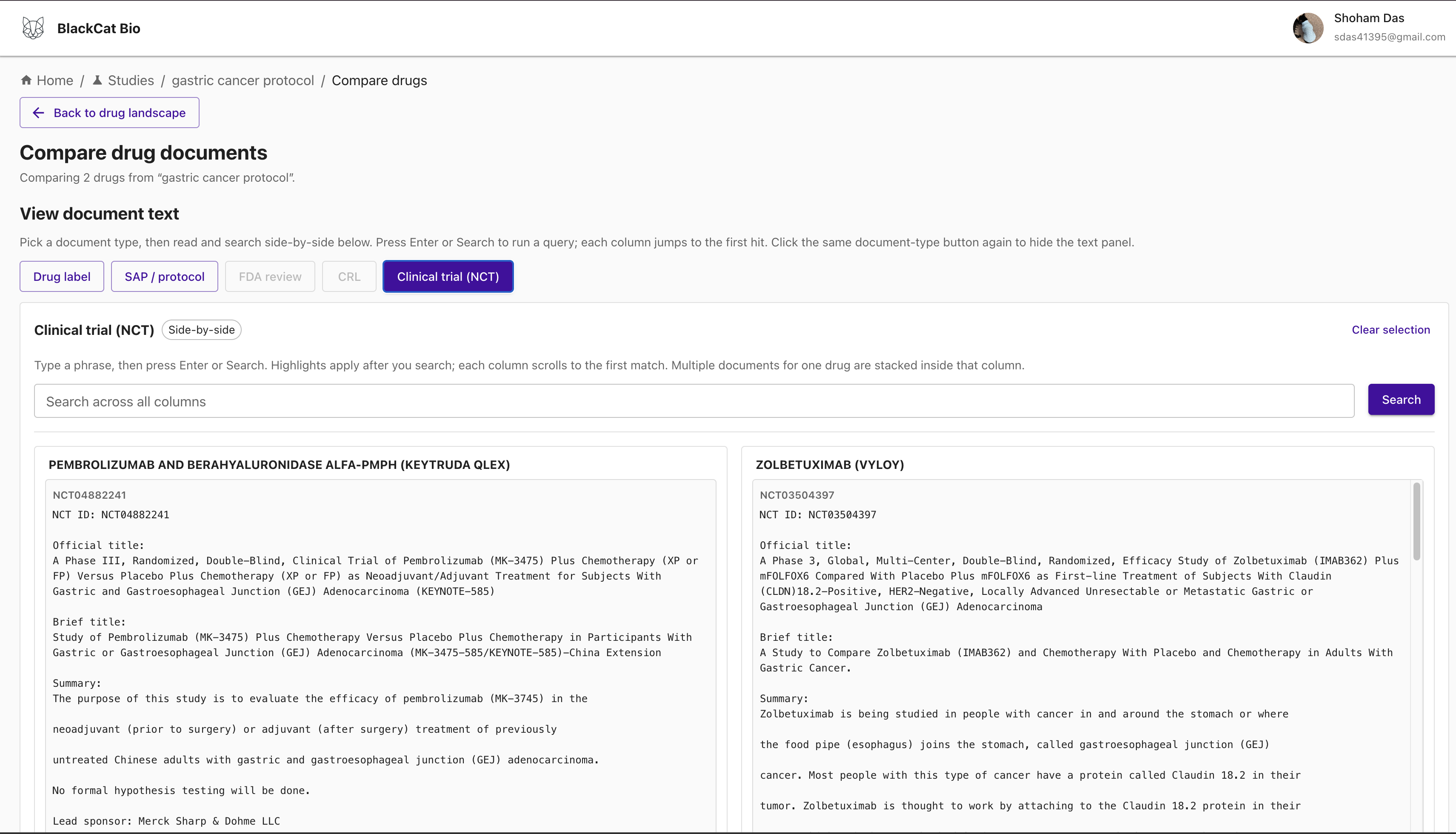Click the Home breadcrumb house icon
Screen dimensions: 1456x834
26,80
